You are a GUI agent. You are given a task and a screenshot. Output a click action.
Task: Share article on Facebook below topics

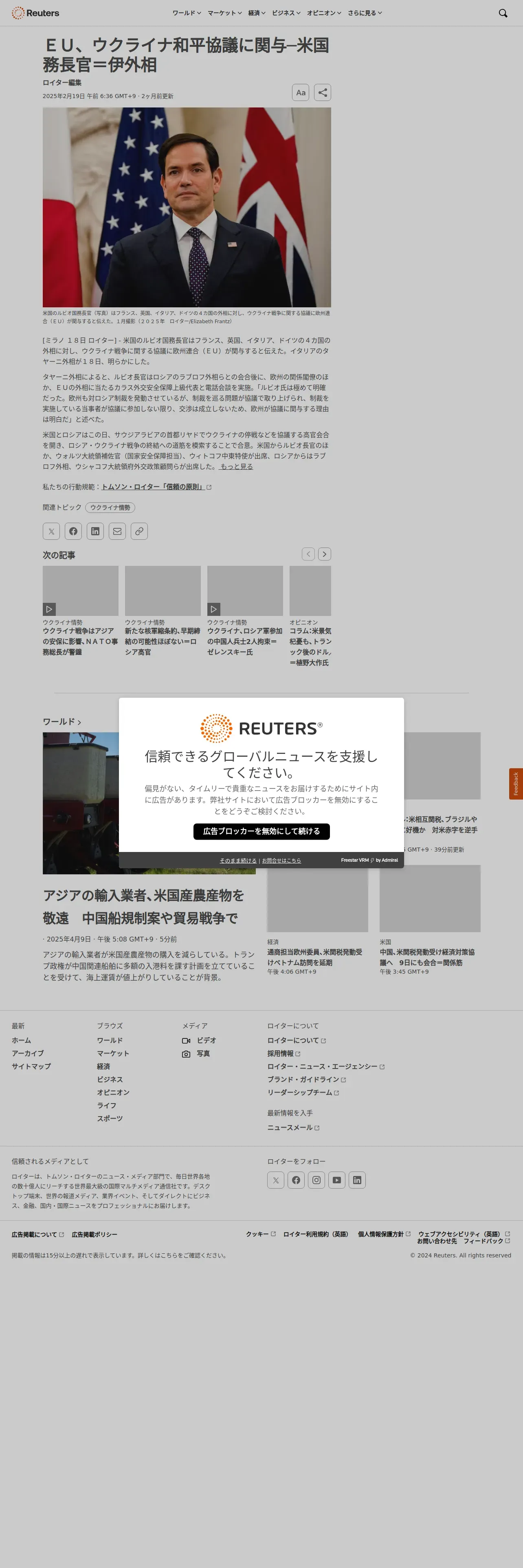(73, 531)
